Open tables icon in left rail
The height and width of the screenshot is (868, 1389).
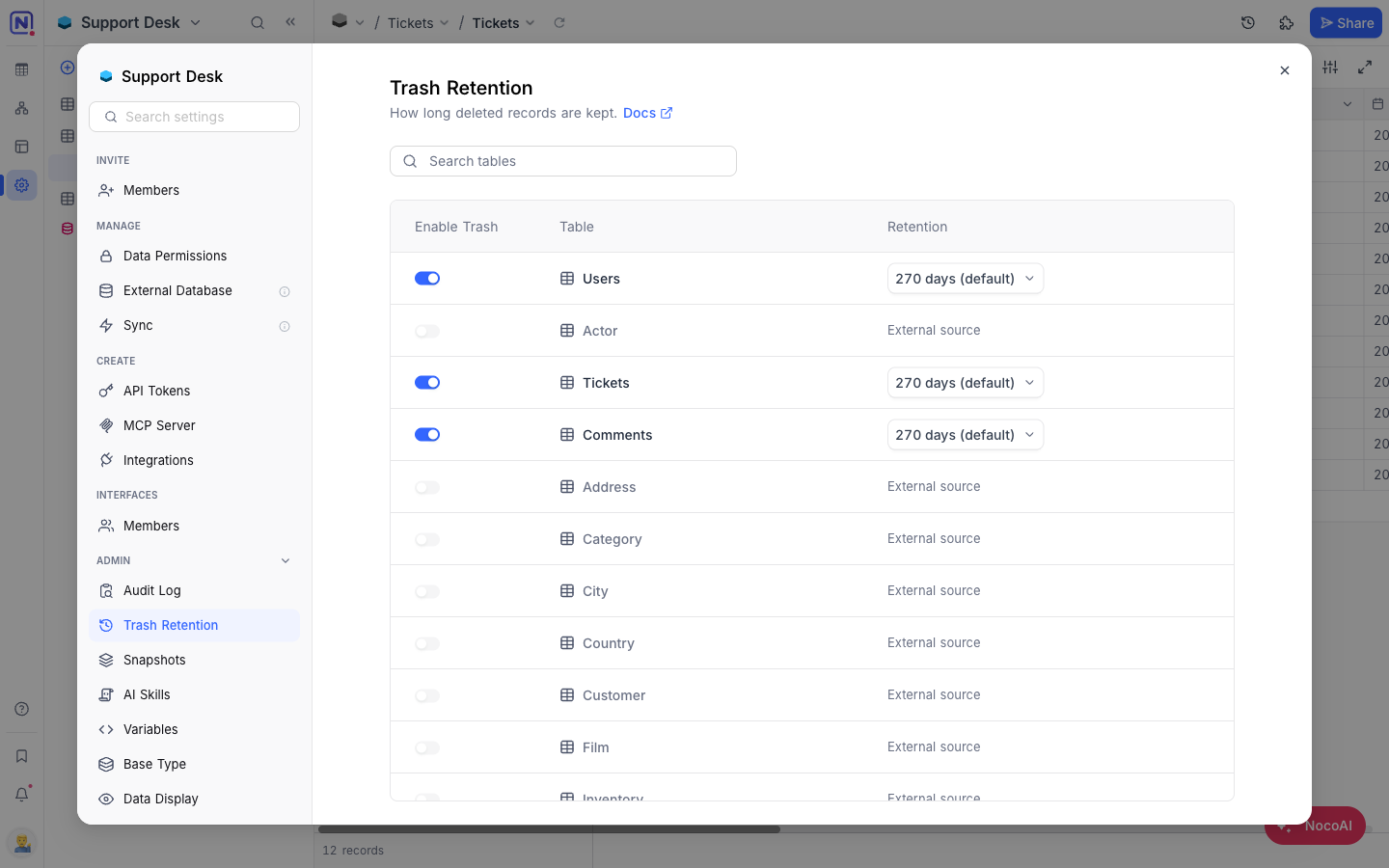point(21,69)
